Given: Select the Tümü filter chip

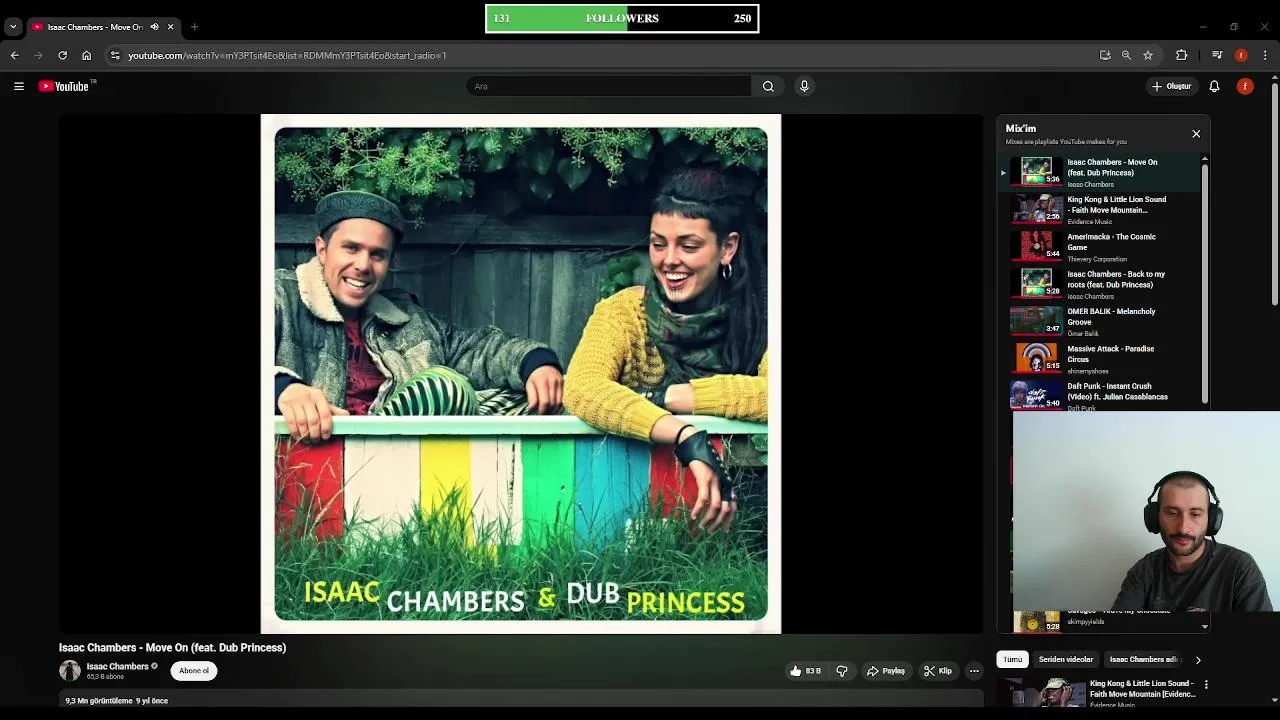Looking at the screenshot, I should coord(1013,660).
